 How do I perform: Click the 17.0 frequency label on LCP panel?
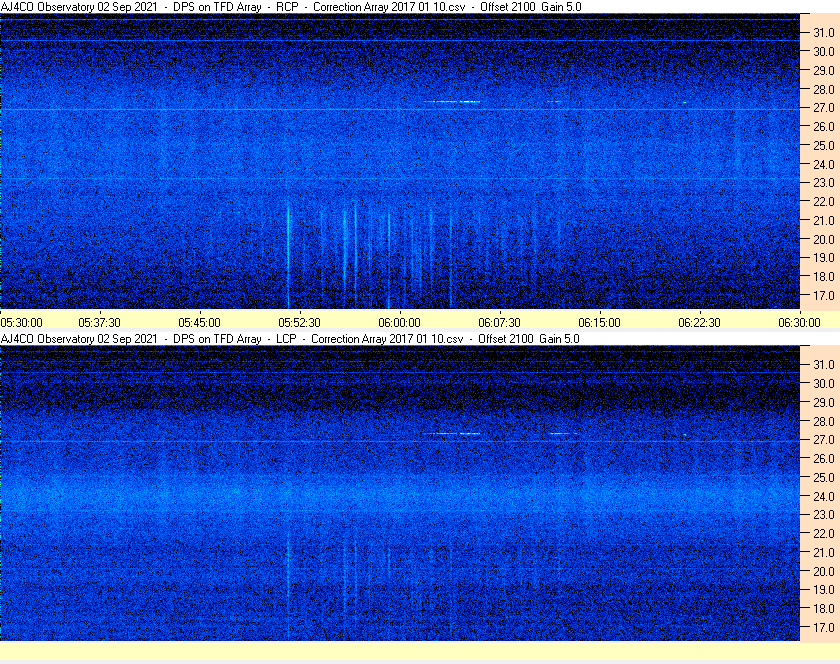pyautogui.click(x=824, y=627)
